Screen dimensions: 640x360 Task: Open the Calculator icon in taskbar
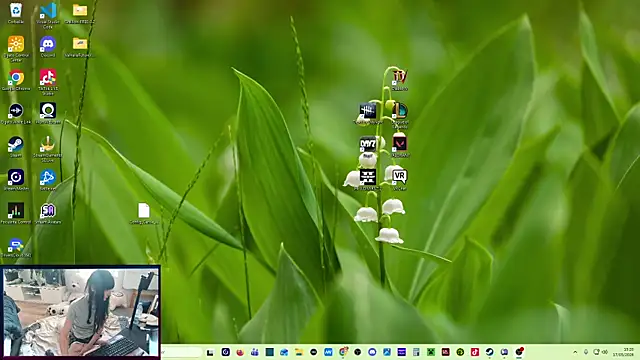tap(416, 352)
